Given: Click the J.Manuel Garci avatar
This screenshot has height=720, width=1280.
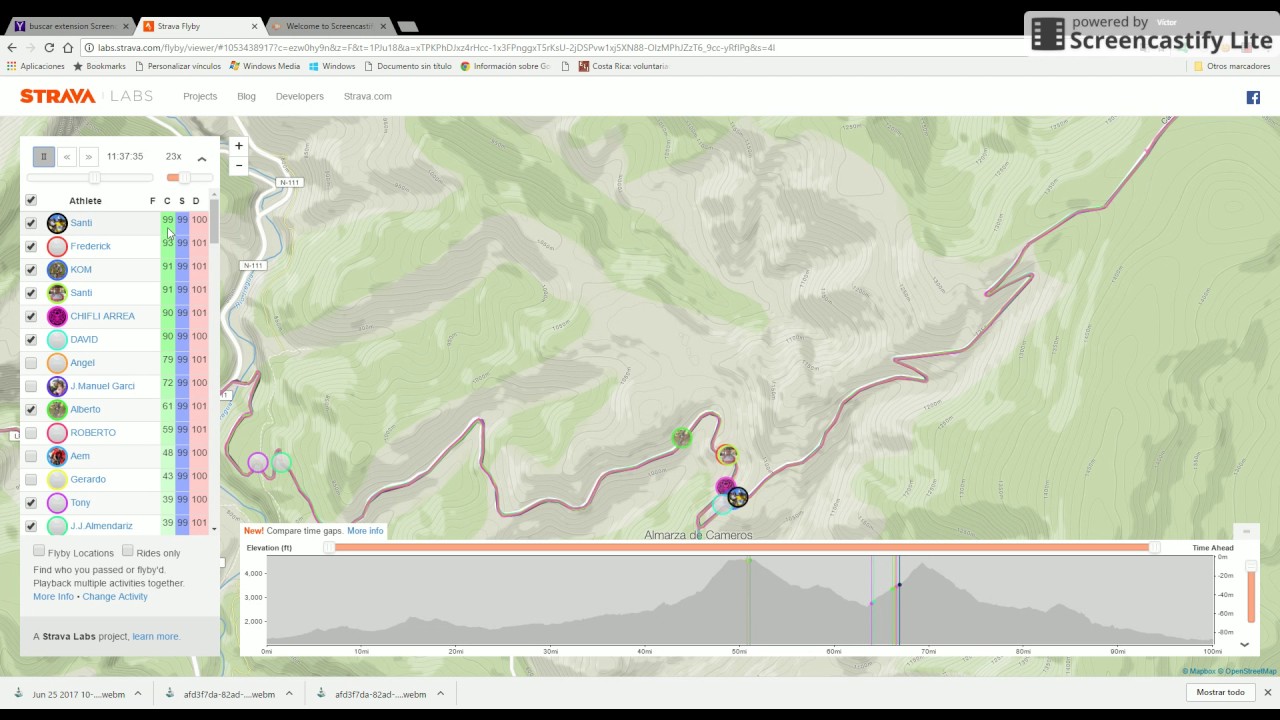Looking at the screenshot, I should (57, 386).
